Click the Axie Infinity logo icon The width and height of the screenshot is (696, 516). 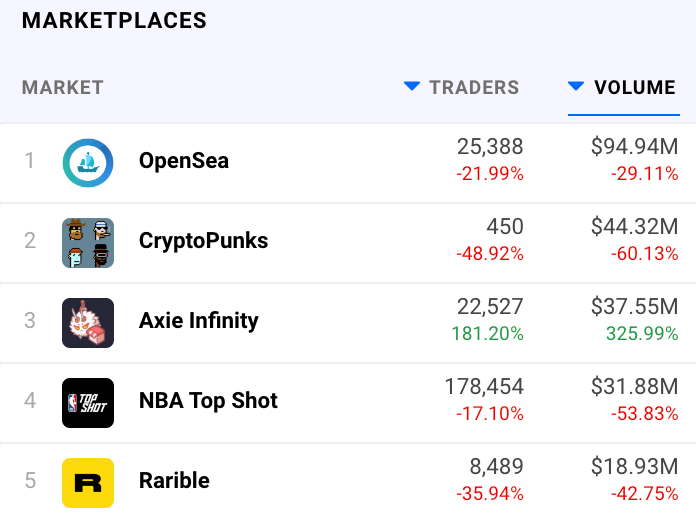[88, 322]
